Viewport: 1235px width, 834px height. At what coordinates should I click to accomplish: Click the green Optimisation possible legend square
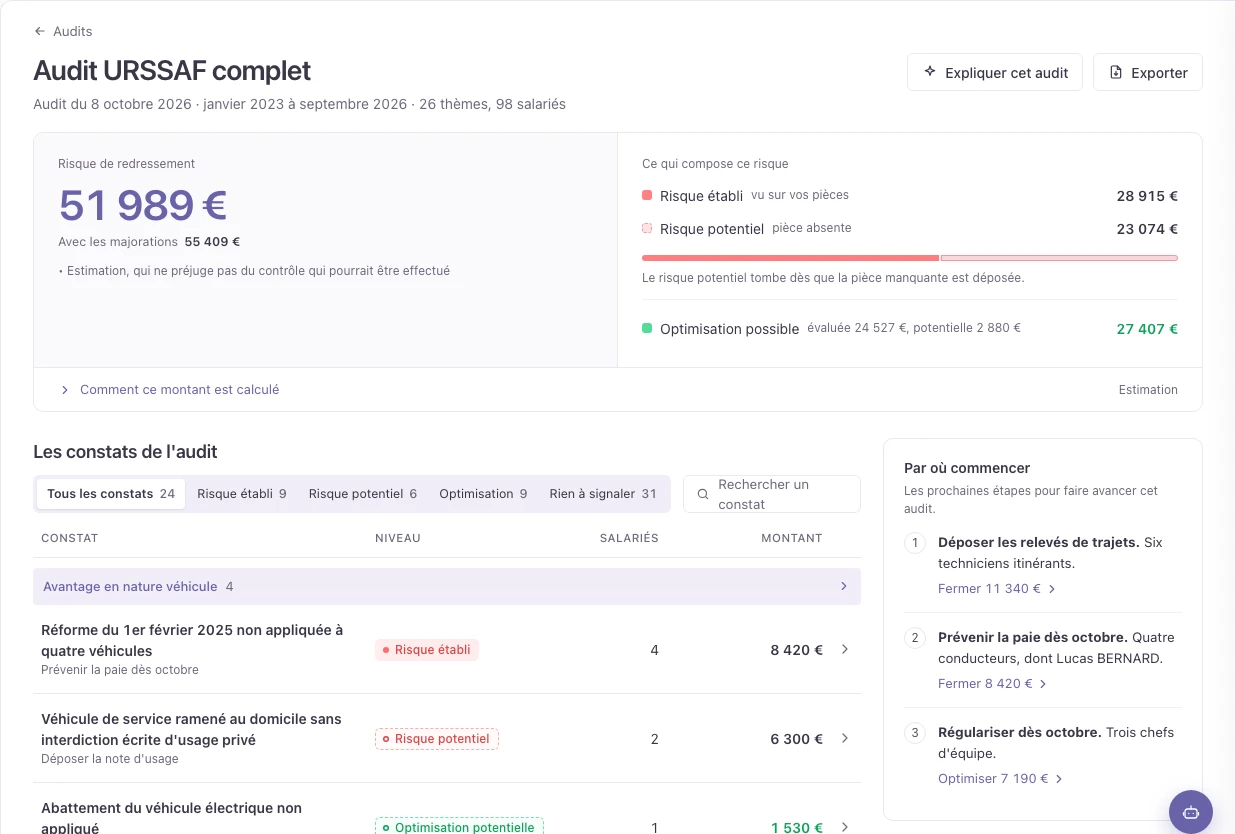point(647,328)
